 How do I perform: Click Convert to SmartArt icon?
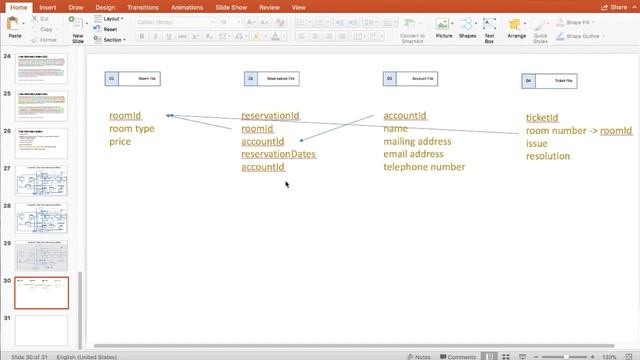click(x=409, y=24)
